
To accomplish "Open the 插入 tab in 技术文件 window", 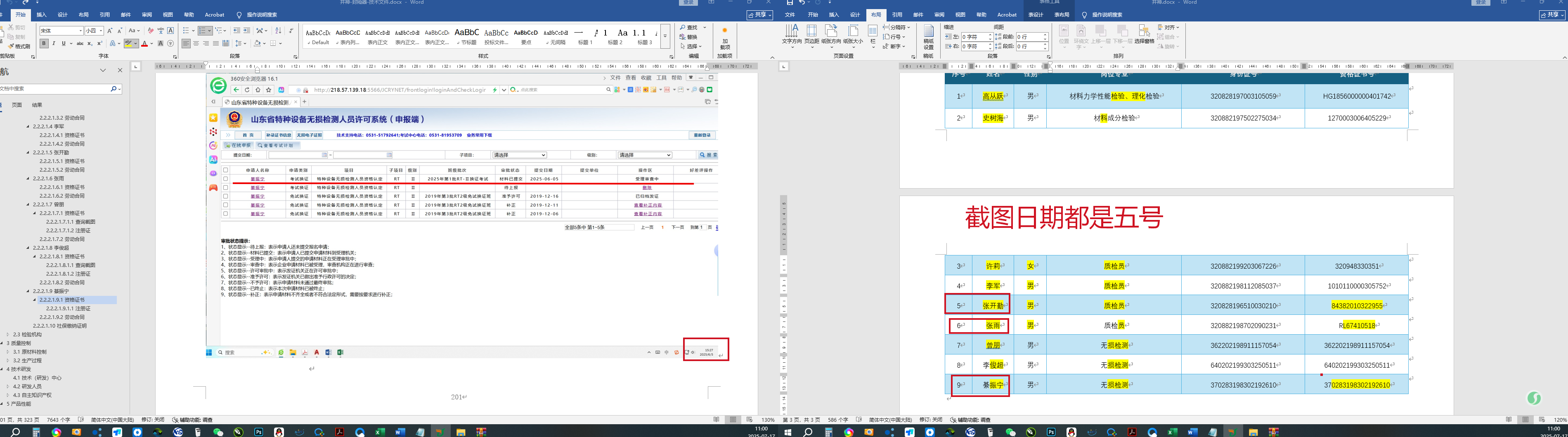I will click(41, 14).
